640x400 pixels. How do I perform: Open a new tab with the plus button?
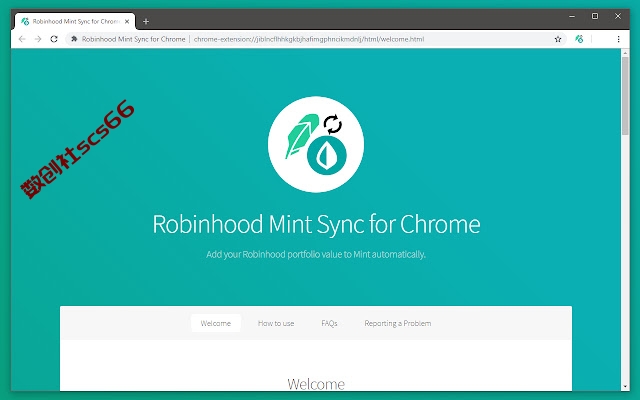click(146, 21)
